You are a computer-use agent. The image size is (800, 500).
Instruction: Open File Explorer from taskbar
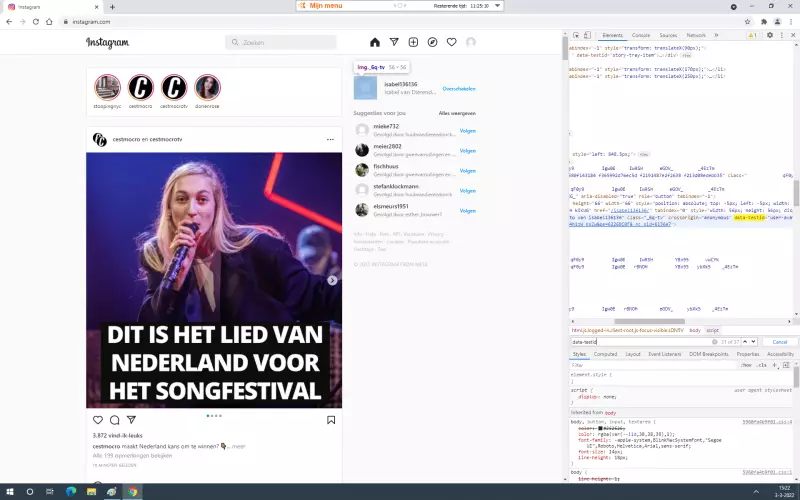91,492
